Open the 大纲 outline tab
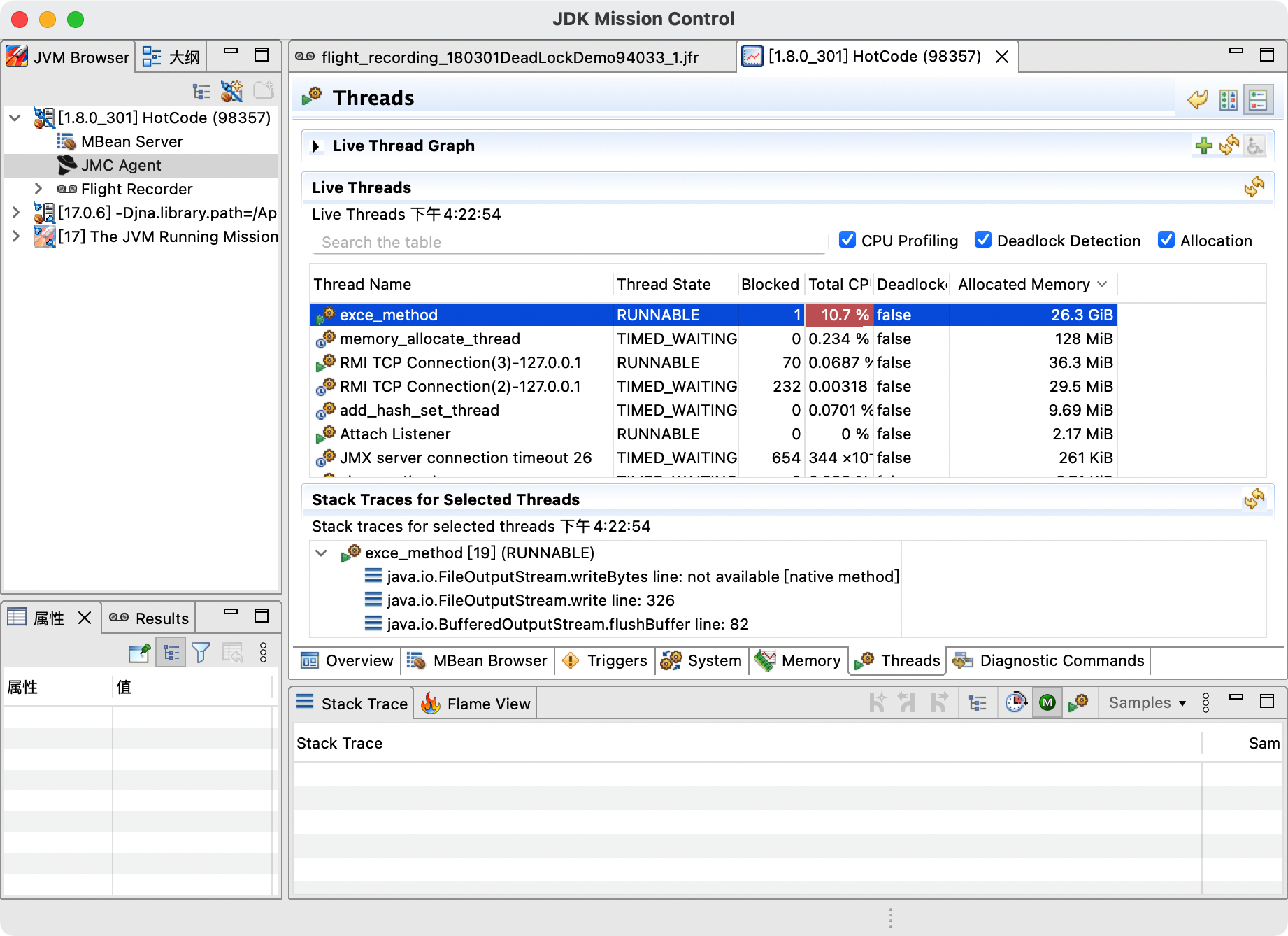The width and height of the screenshot is (1288, 936). click(171, 57)
